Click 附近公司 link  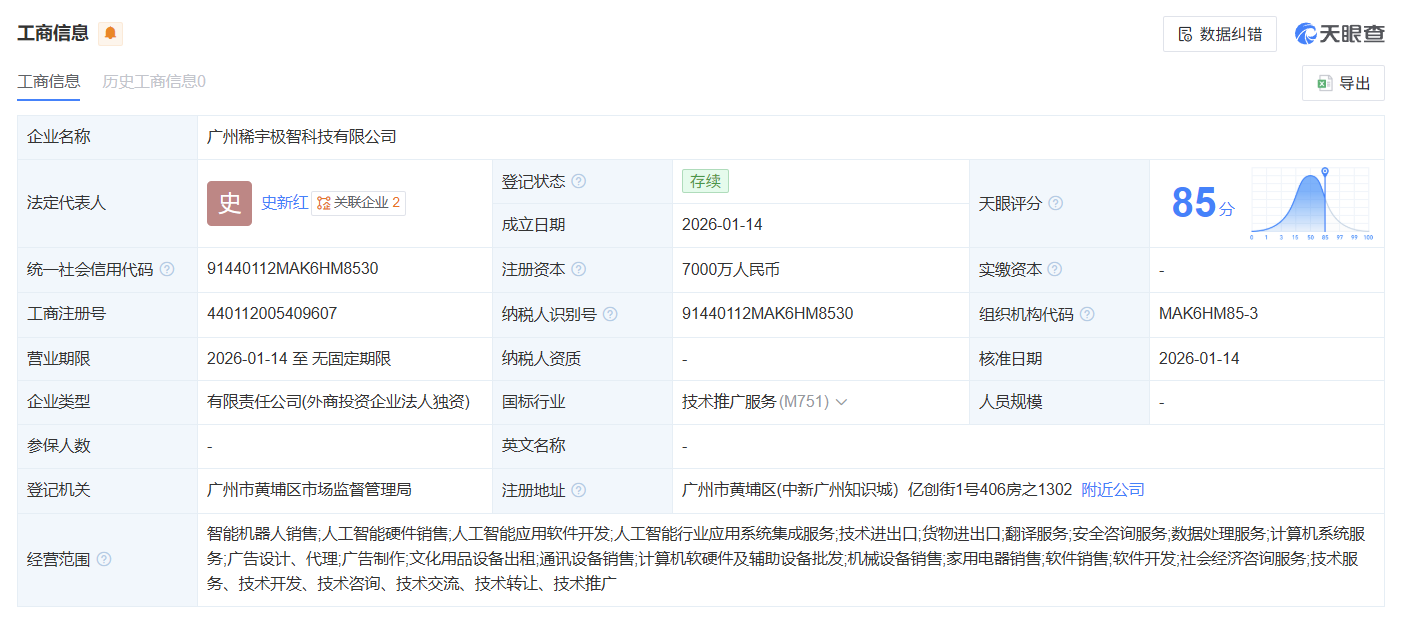[x=1113, y=490]
